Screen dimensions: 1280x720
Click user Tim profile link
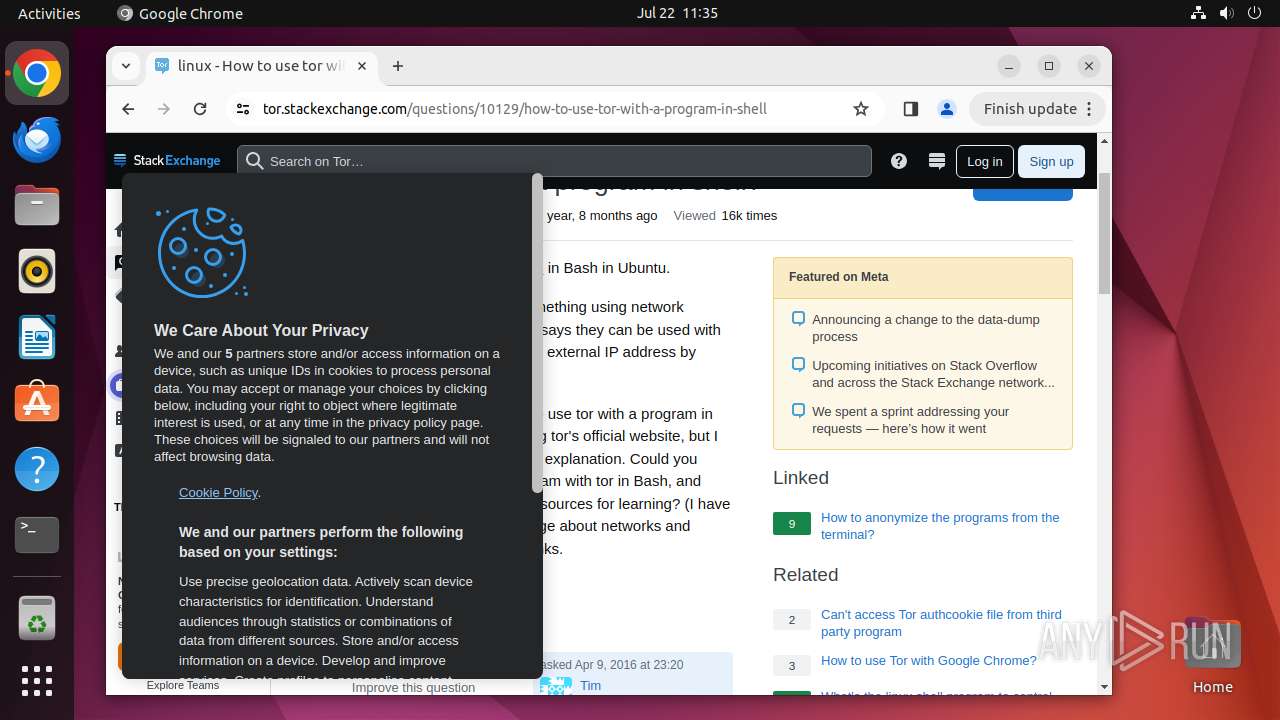pyautogui.click(x=591, y=685)
